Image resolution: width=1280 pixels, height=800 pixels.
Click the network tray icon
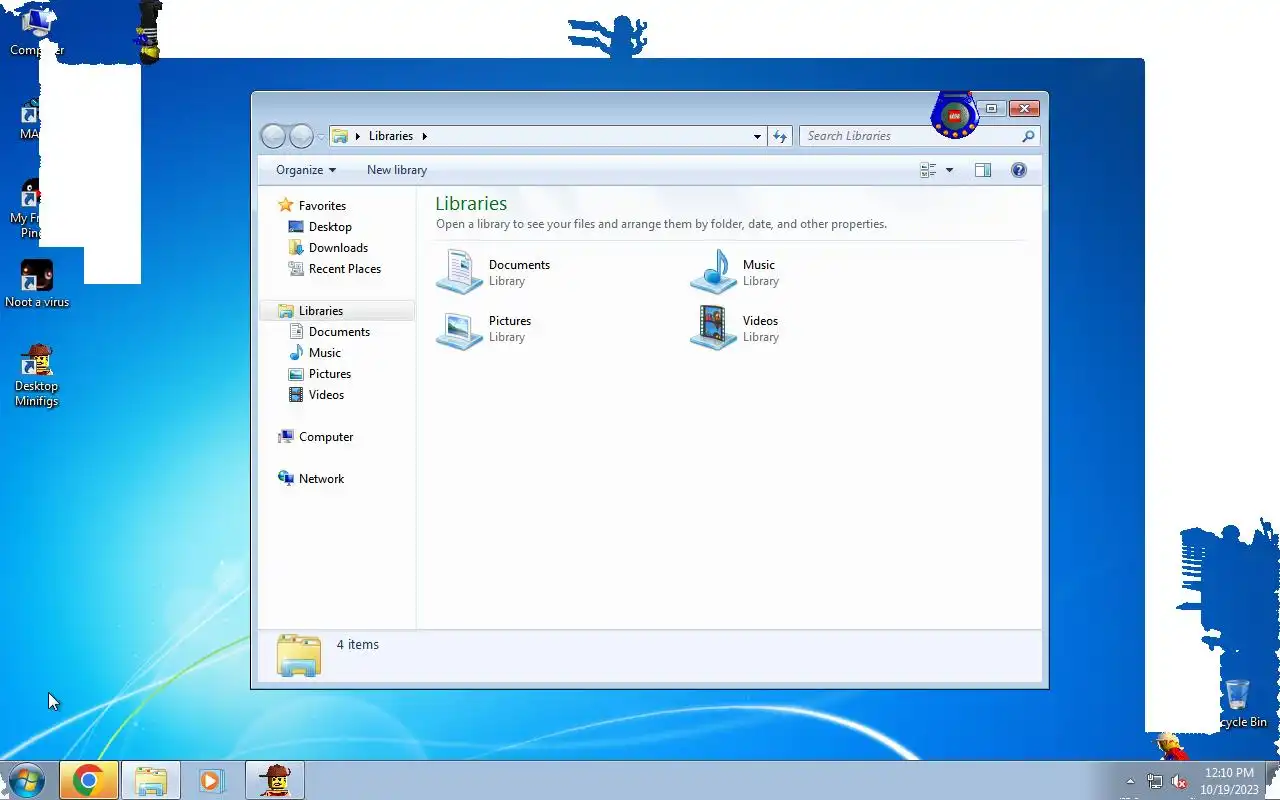click(1155, 782)
